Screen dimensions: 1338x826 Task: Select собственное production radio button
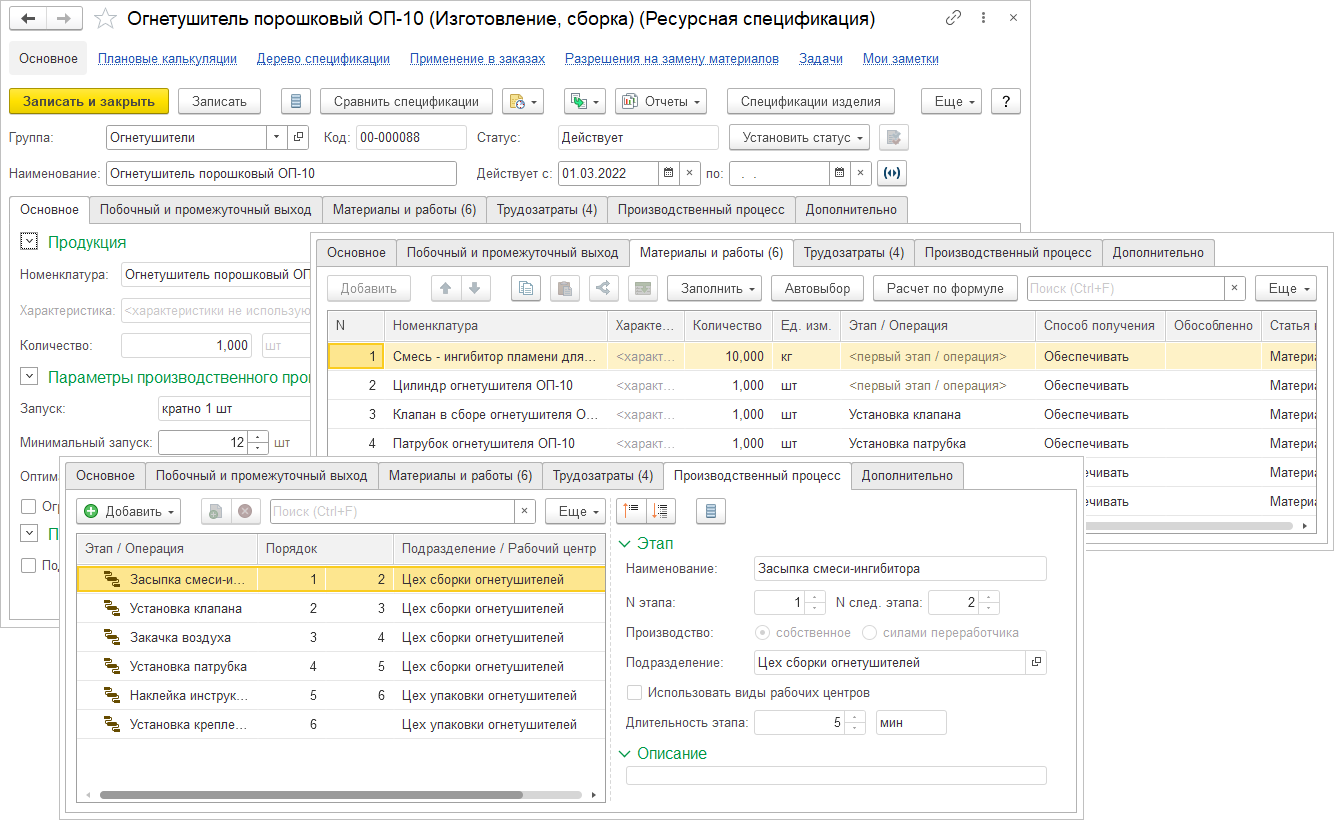tap(763, 632)
